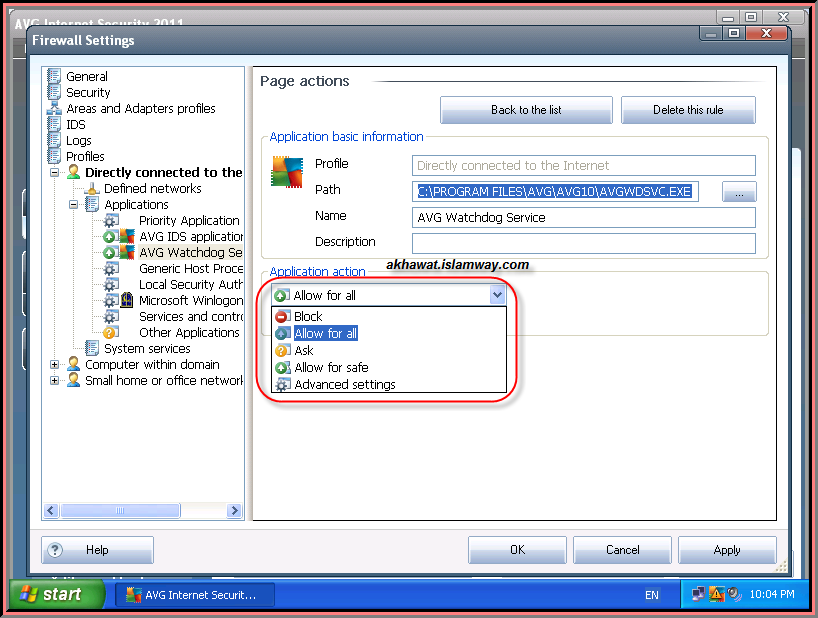
Task: Click the gear icon next to Priority Application
Action: point(111,221)
